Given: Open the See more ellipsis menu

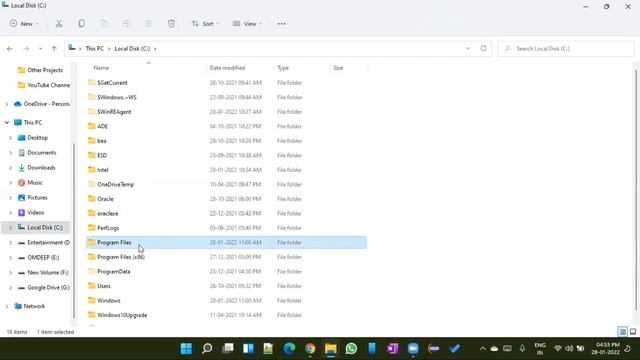Looking at the screenshot, I should [282, 24].
